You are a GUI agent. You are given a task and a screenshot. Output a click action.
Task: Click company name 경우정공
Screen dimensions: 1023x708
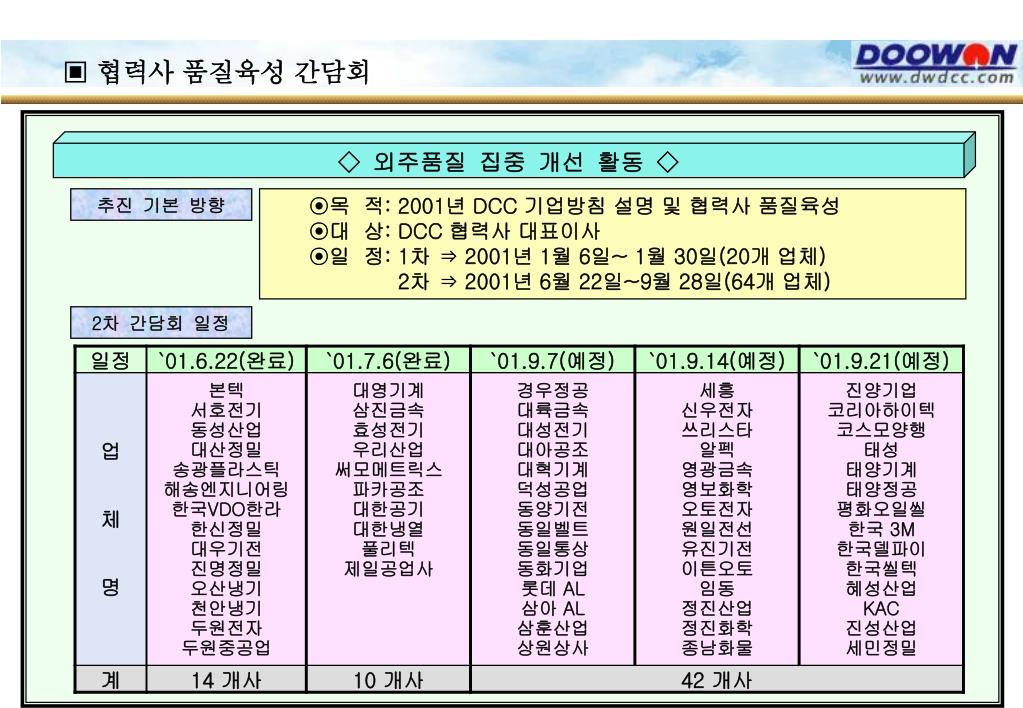553,390
